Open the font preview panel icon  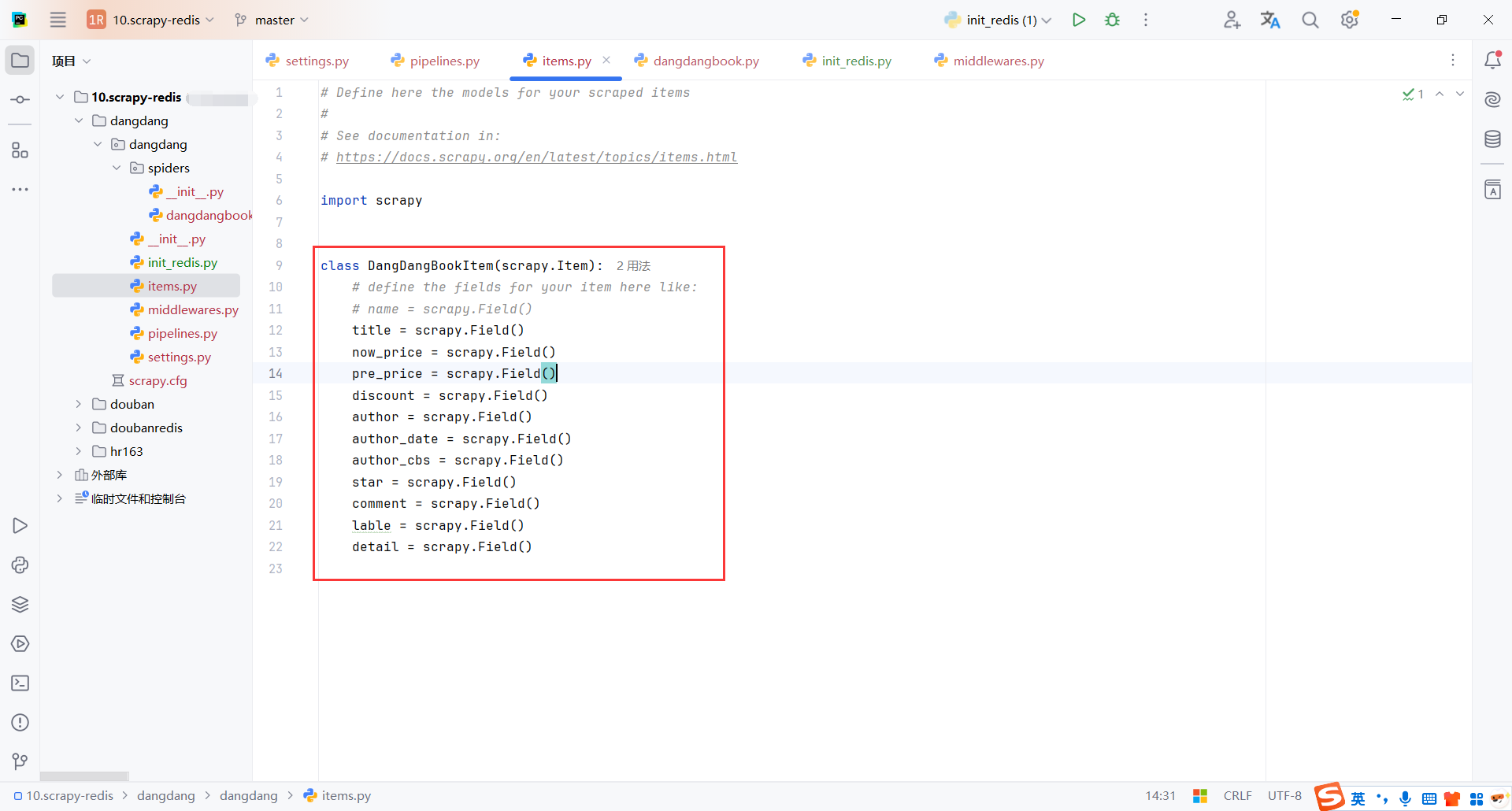pyautogui.click(x=1492, y=190)
